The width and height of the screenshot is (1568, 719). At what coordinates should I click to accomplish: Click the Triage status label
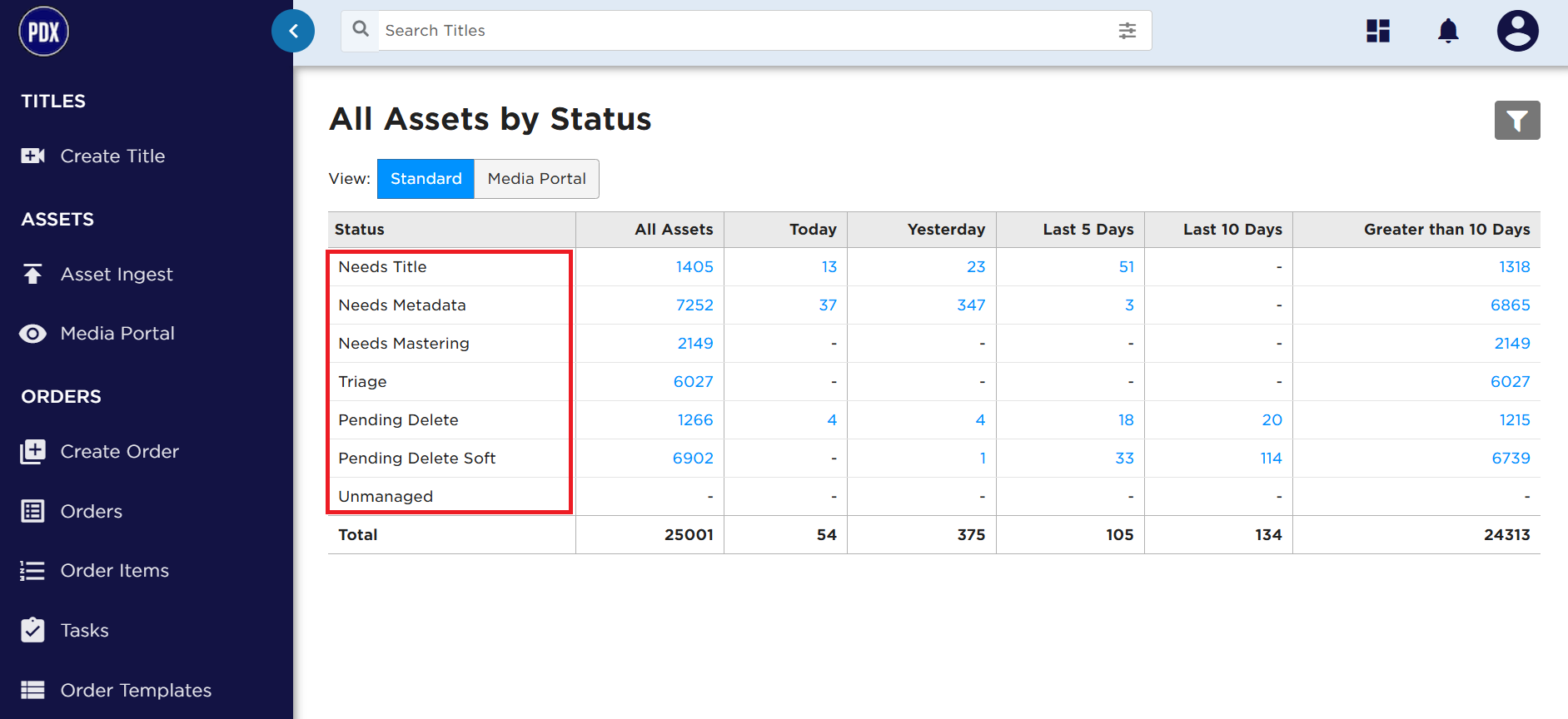[x=363, y=382]
